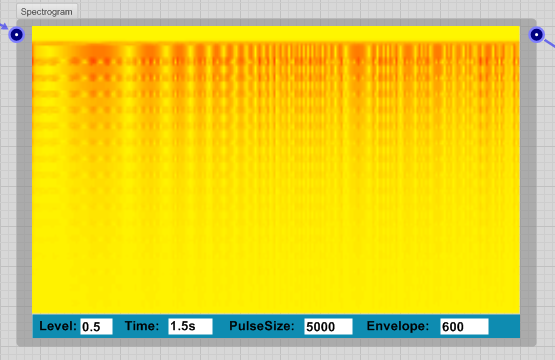Edit the Level value field
The height and width of the screenshot is (360, 555).
[96, 326]
